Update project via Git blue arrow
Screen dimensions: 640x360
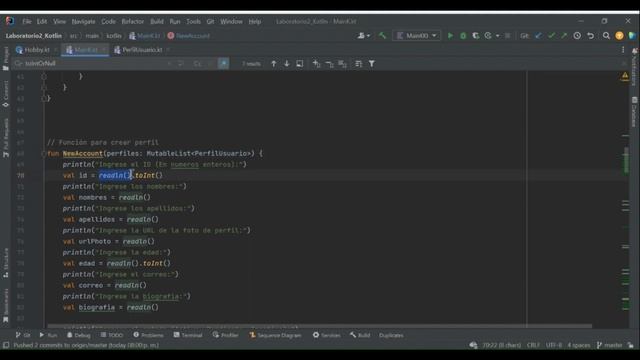(x=539, y=36)
